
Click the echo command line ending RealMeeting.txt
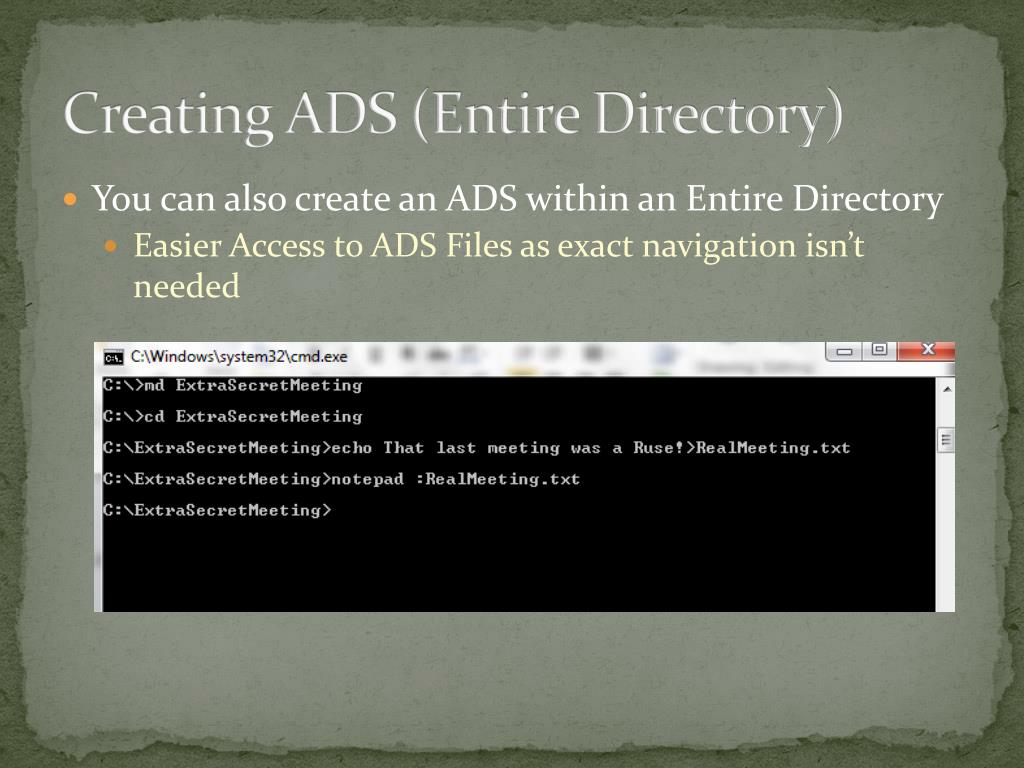477,448
